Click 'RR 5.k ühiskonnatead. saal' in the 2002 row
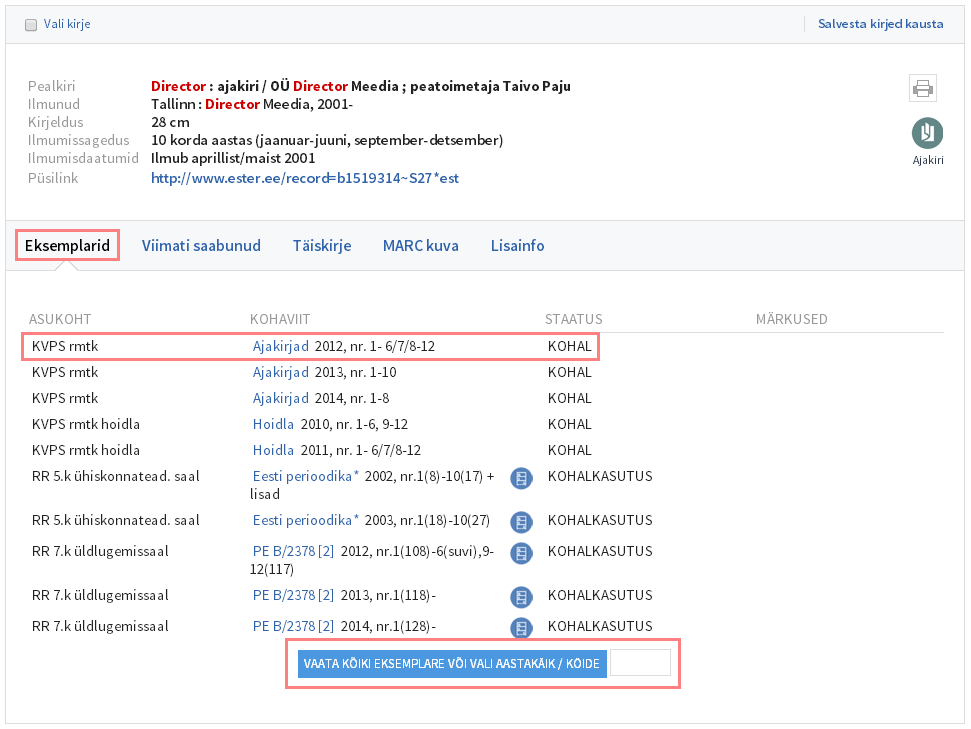This screenshot has height=729, width=971. pos(116,476)
